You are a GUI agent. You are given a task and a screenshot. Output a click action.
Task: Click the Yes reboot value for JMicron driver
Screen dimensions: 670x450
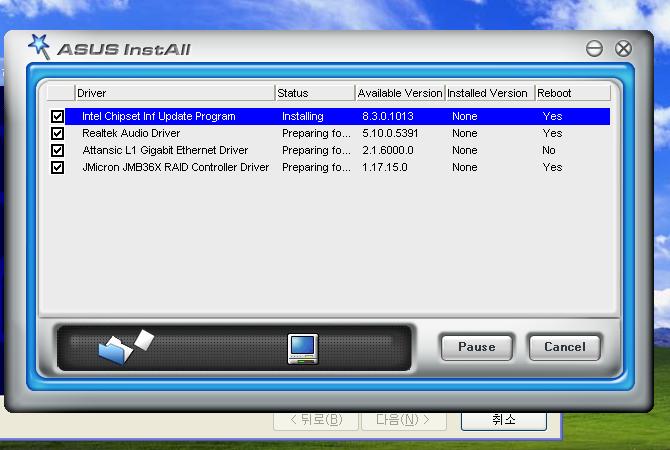pyautogui.click(x=552, y=168)
